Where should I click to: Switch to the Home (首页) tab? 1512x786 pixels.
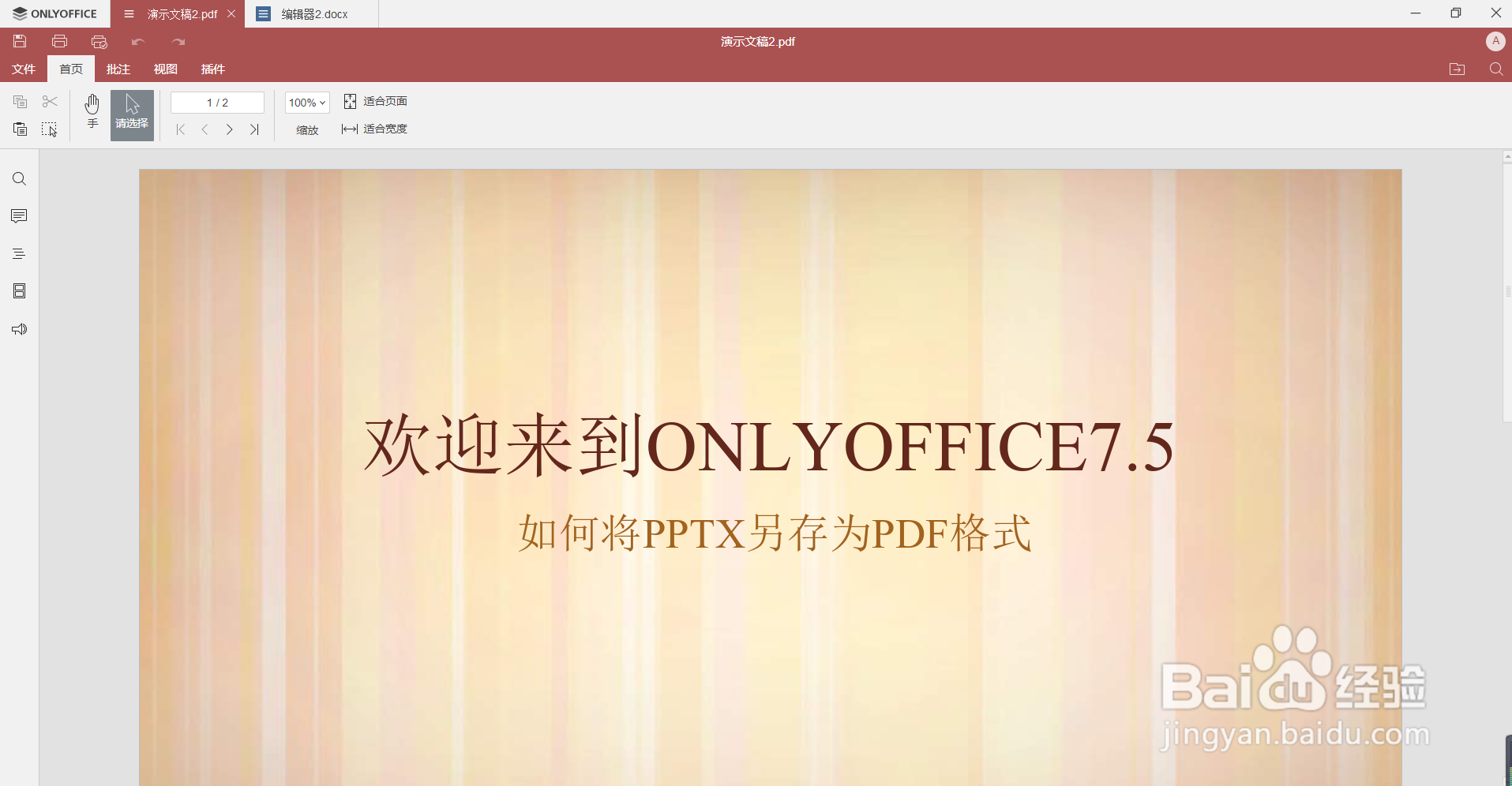(71, 69)
